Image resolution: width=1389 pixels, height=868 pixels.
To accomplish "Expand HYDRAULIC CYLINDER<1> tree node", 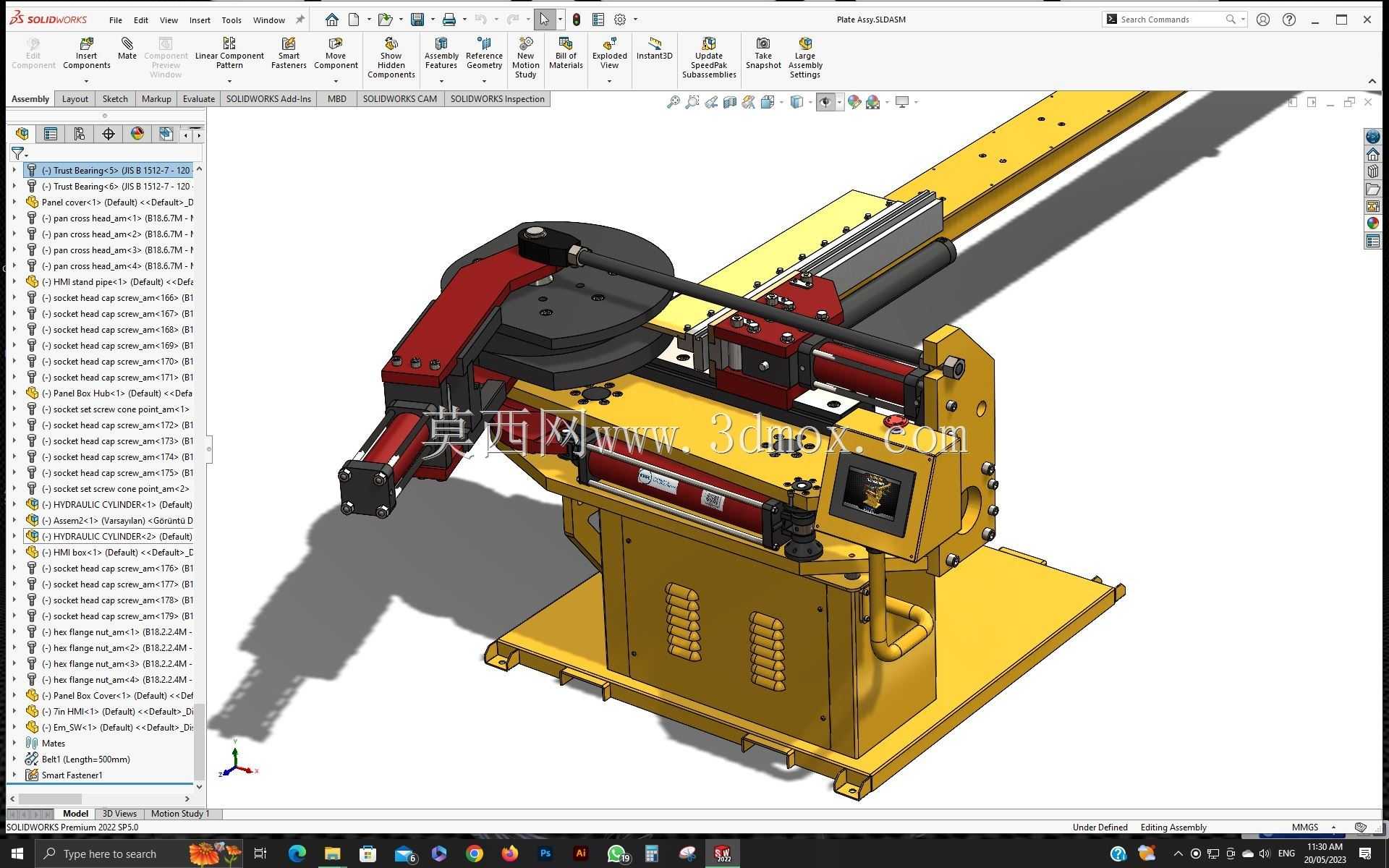I will (x=14, y=505).
